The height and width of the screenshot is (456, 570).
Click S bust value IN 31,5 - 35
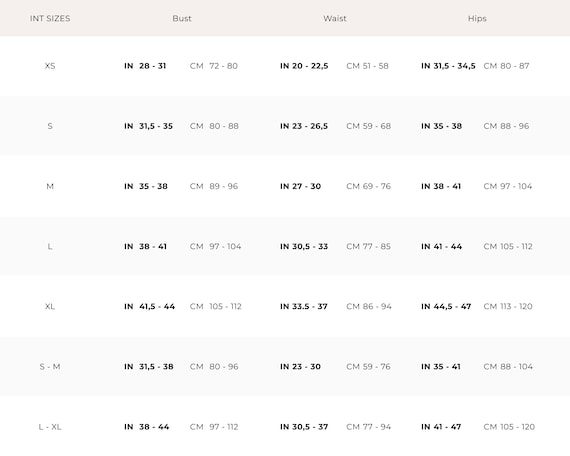pyautogui.click(x=148, y=126)
